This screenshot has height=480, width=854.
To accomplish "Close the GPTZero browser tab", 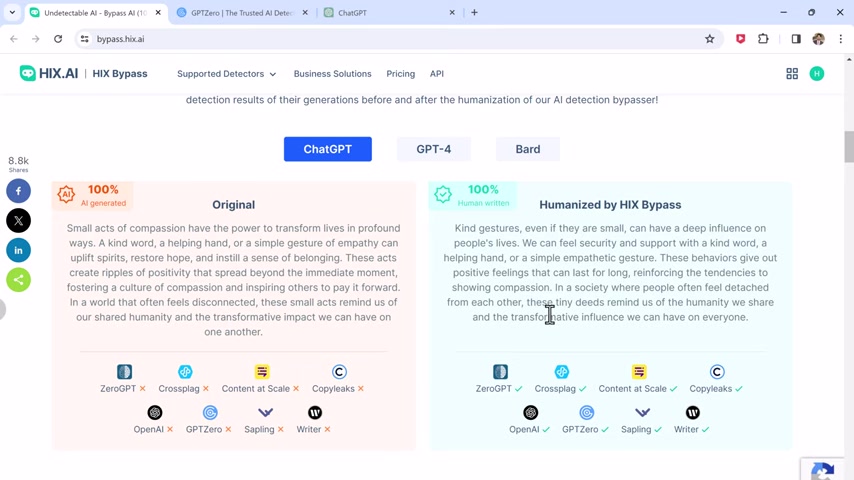I will click(x=305, y=13).
